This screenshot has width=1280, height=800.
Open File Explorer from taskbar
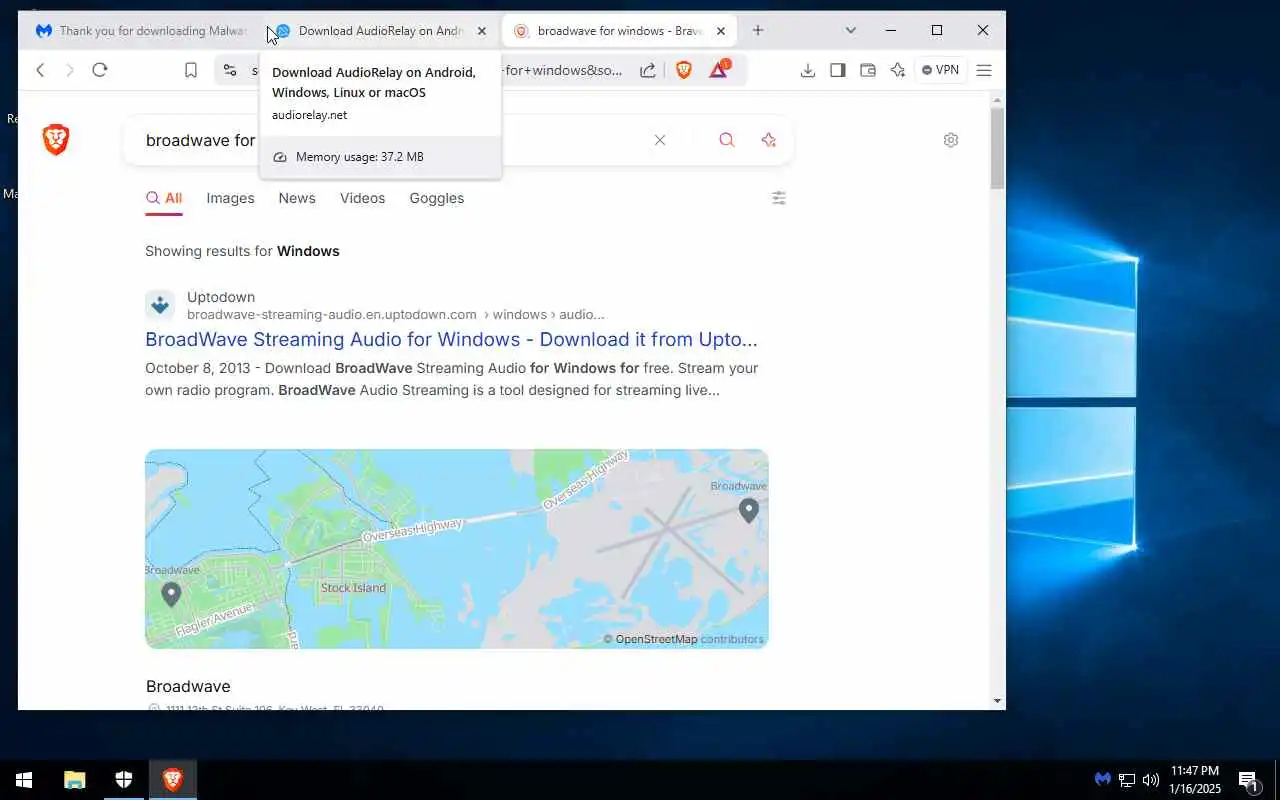(75, 780)
